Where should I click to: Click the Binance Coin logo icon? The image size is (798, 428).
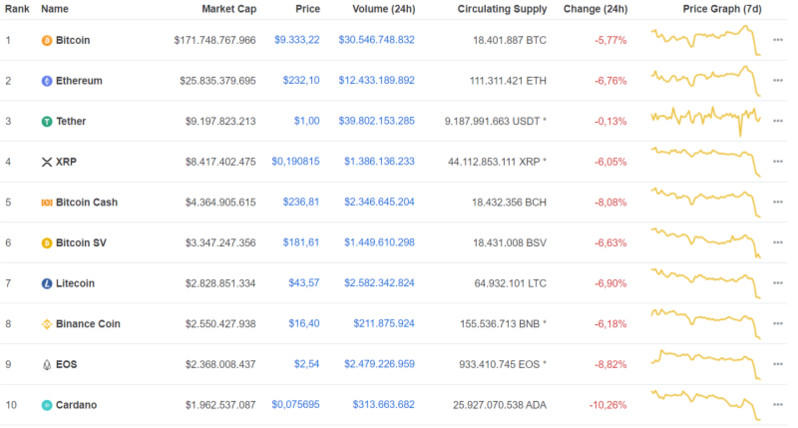46,324
